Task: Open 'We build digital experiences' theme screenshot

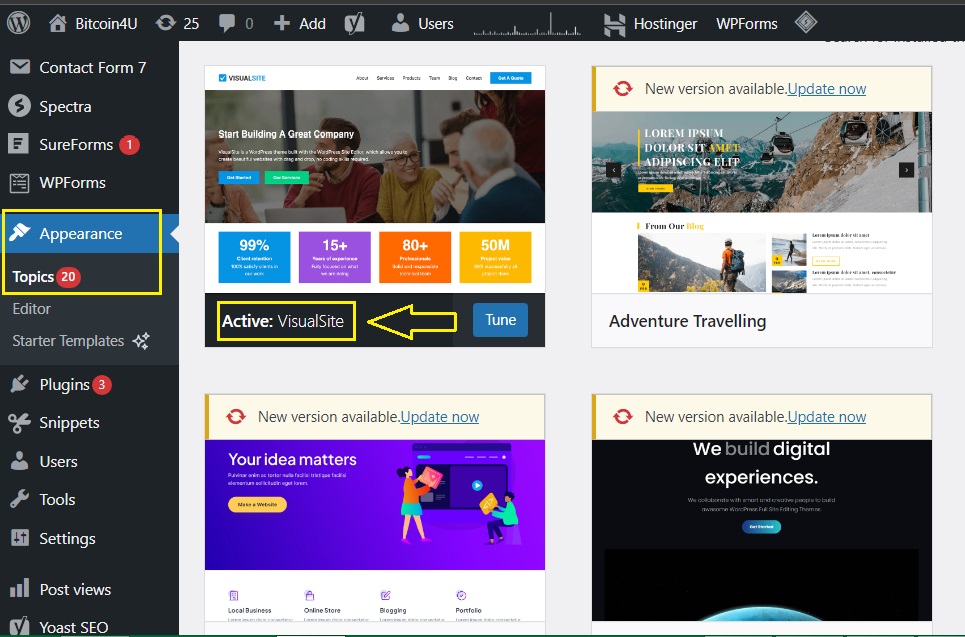Action: coord(762,531)
